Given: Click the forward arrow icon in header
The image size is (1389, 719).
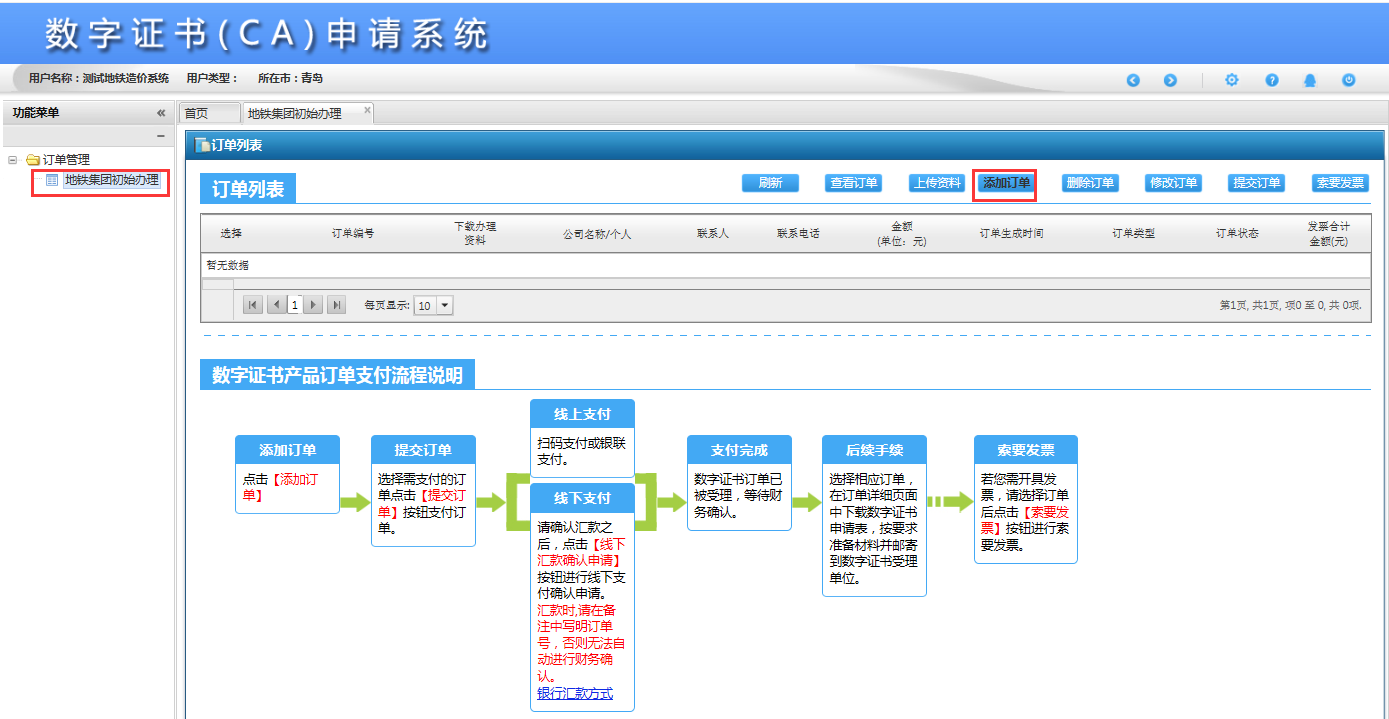Looking at the screenshot, I should tap(1169, 81).
